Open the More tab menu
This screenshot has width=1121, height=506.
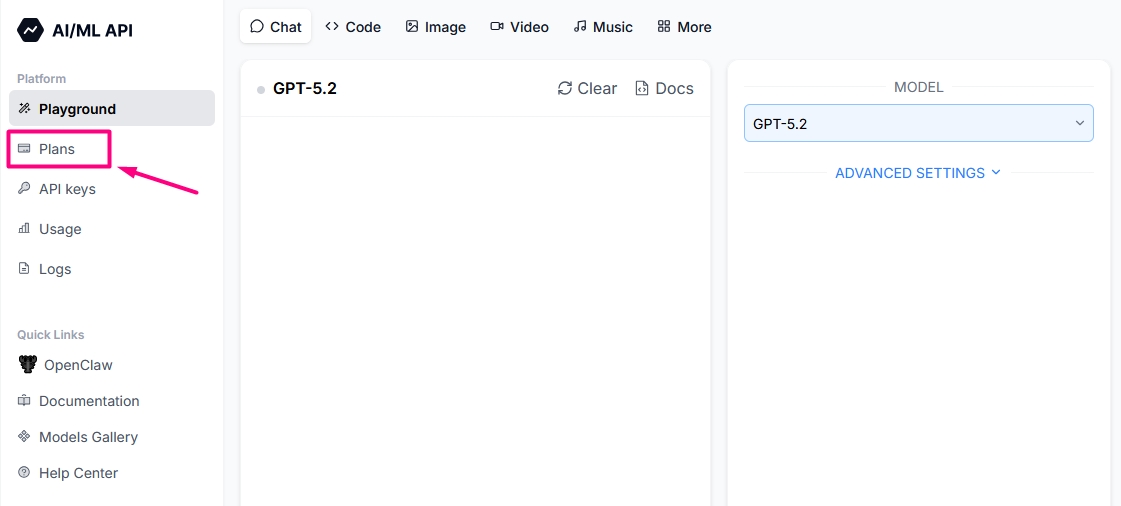684,26
